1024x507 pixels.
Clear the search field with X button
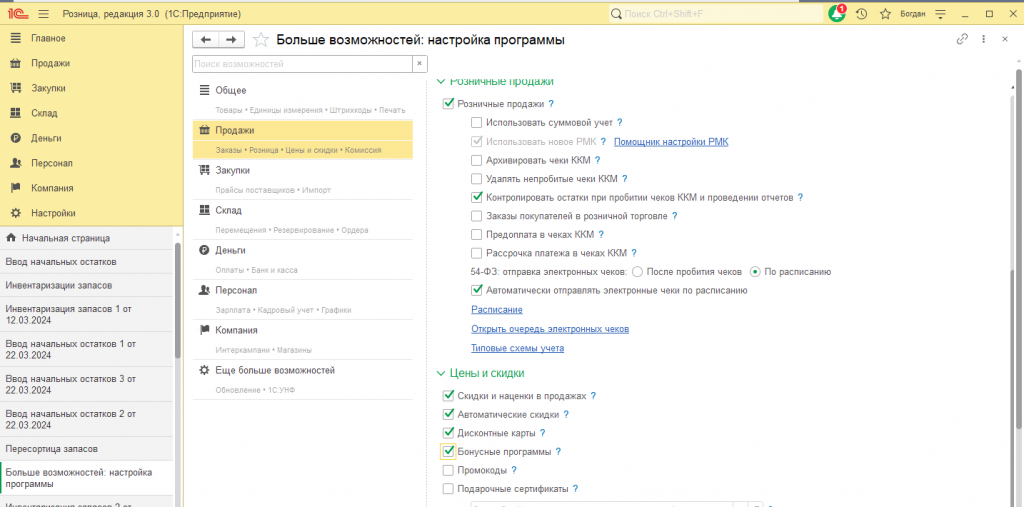[419, 64]
